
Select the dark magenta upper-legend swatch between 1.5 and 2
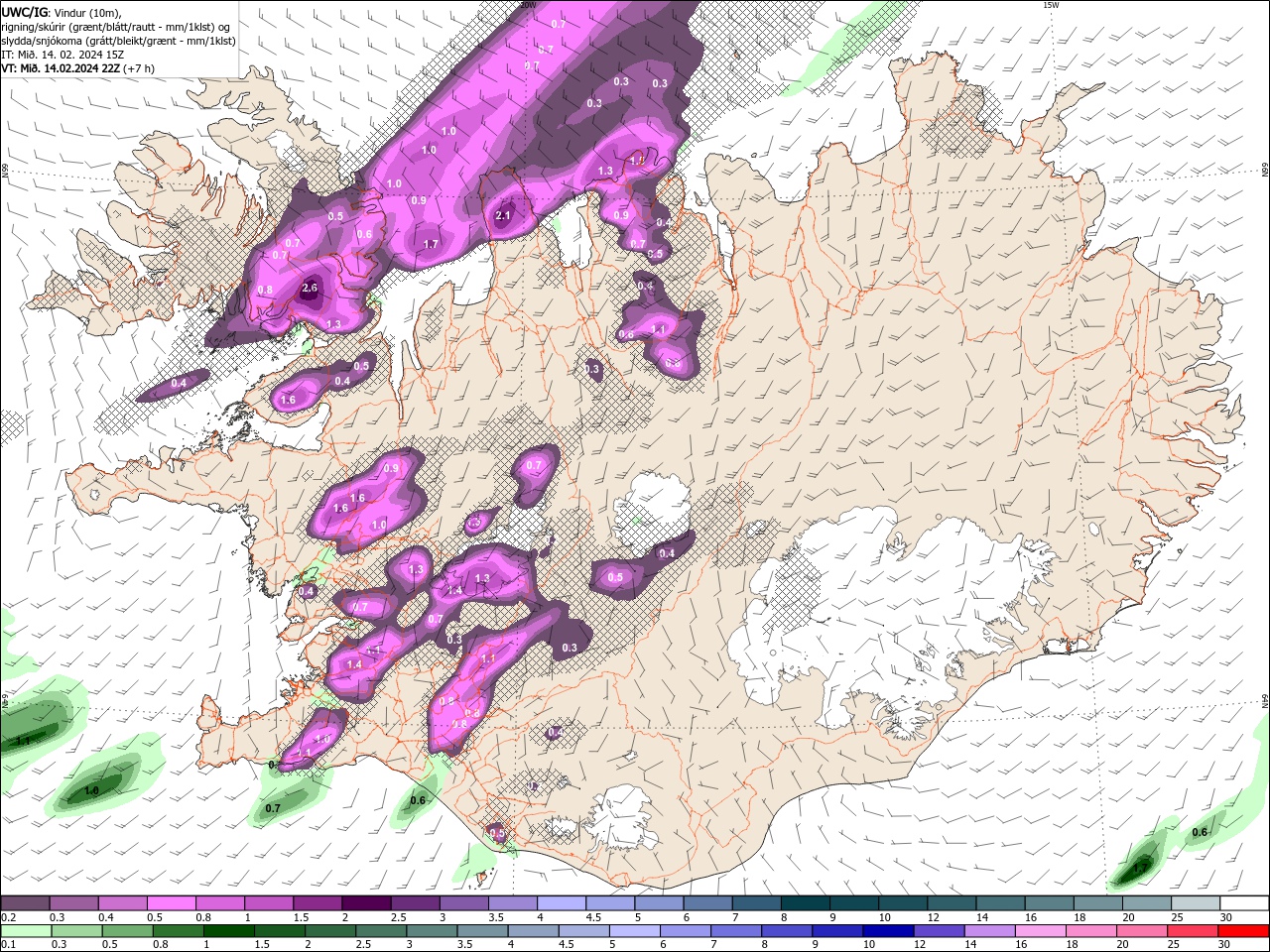[x=317, y=903]
